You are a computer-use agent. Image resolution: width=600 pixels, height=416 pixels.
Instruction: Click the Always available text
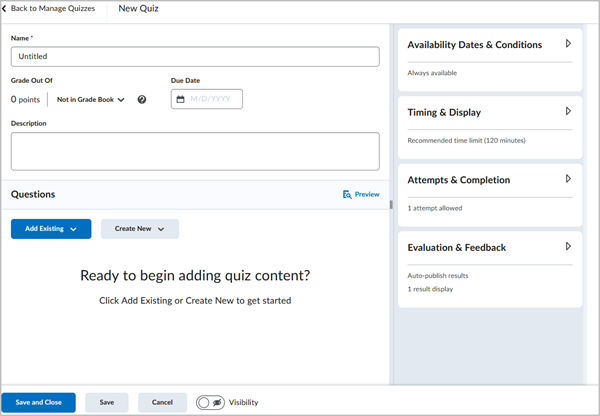click(432, 73)
